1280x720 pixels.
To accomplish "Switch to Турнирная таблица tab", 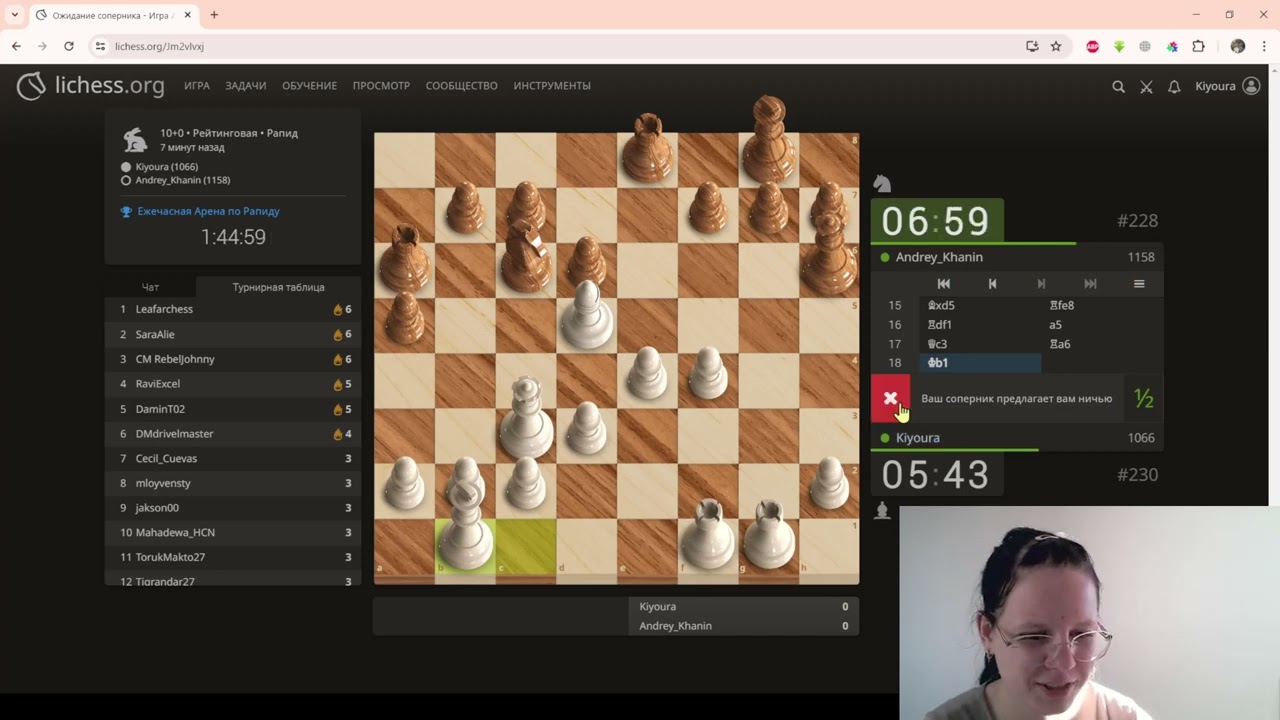I will (x=279, y=287).
